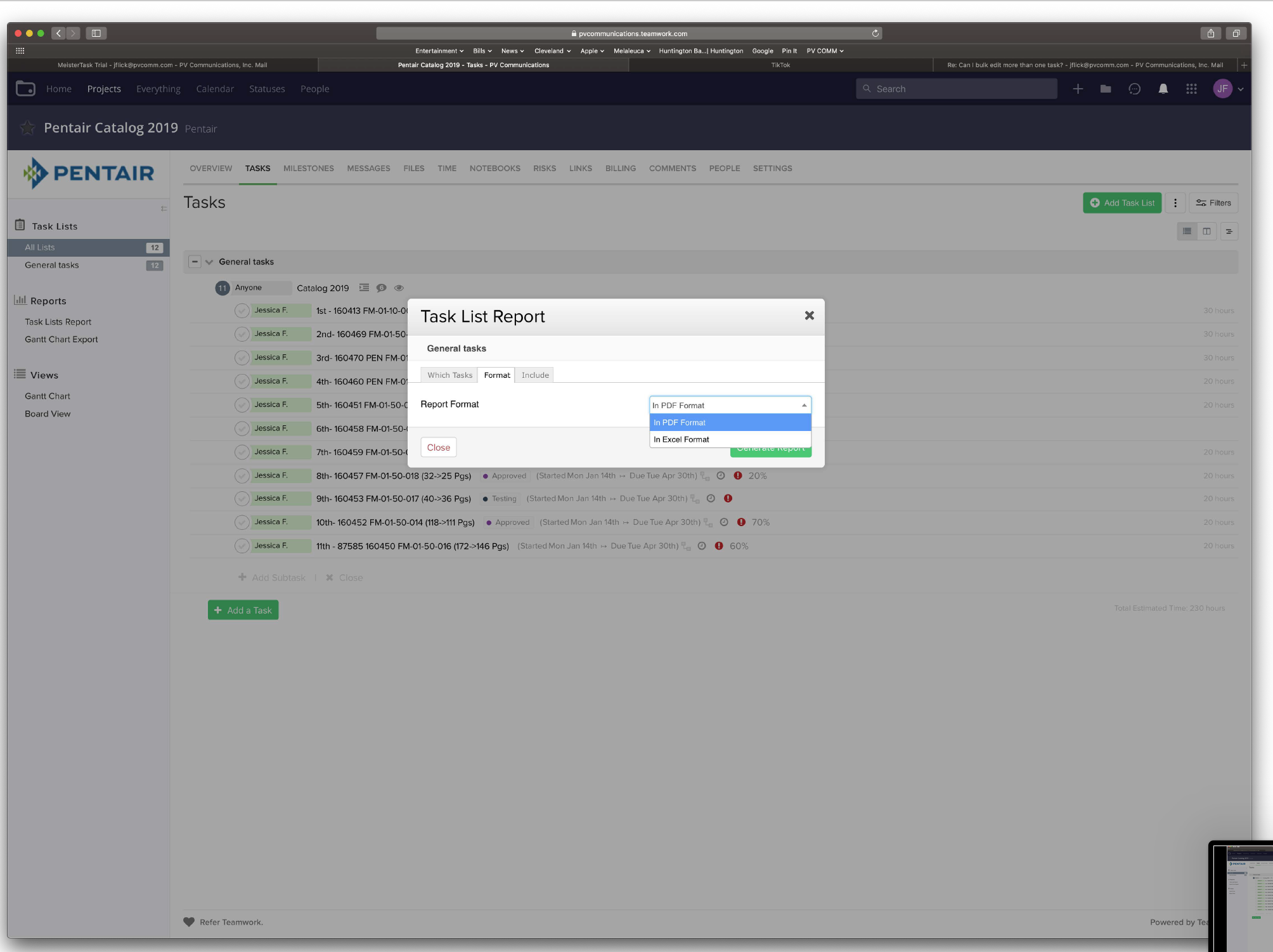Switch to Gantt view icon
This screenshot has width=1273, height=952.
pos(1229,231)
